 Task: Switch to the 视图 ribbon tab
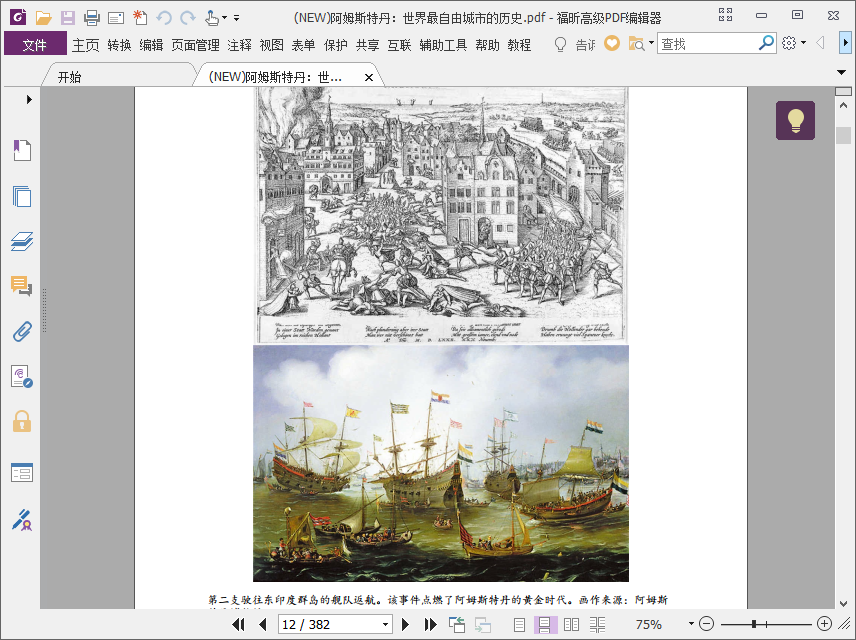(271, 45)
